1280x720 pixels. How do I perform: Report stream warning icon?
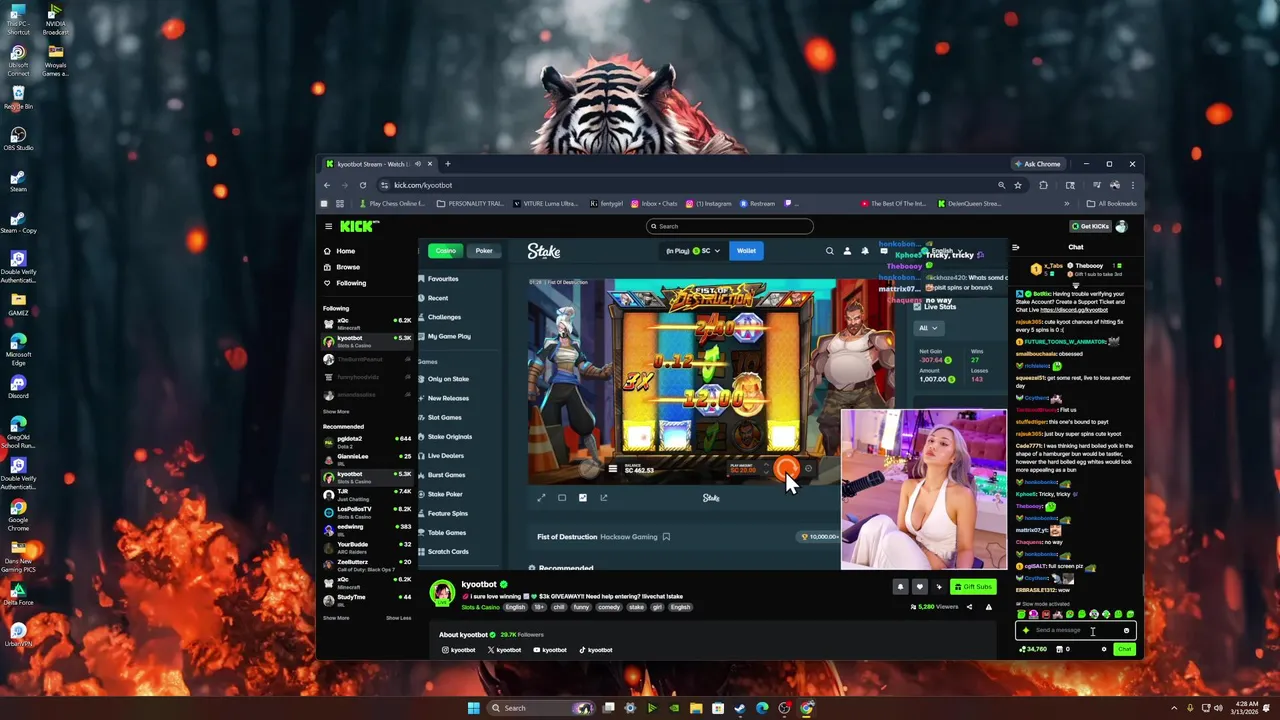tap(989, 607)
